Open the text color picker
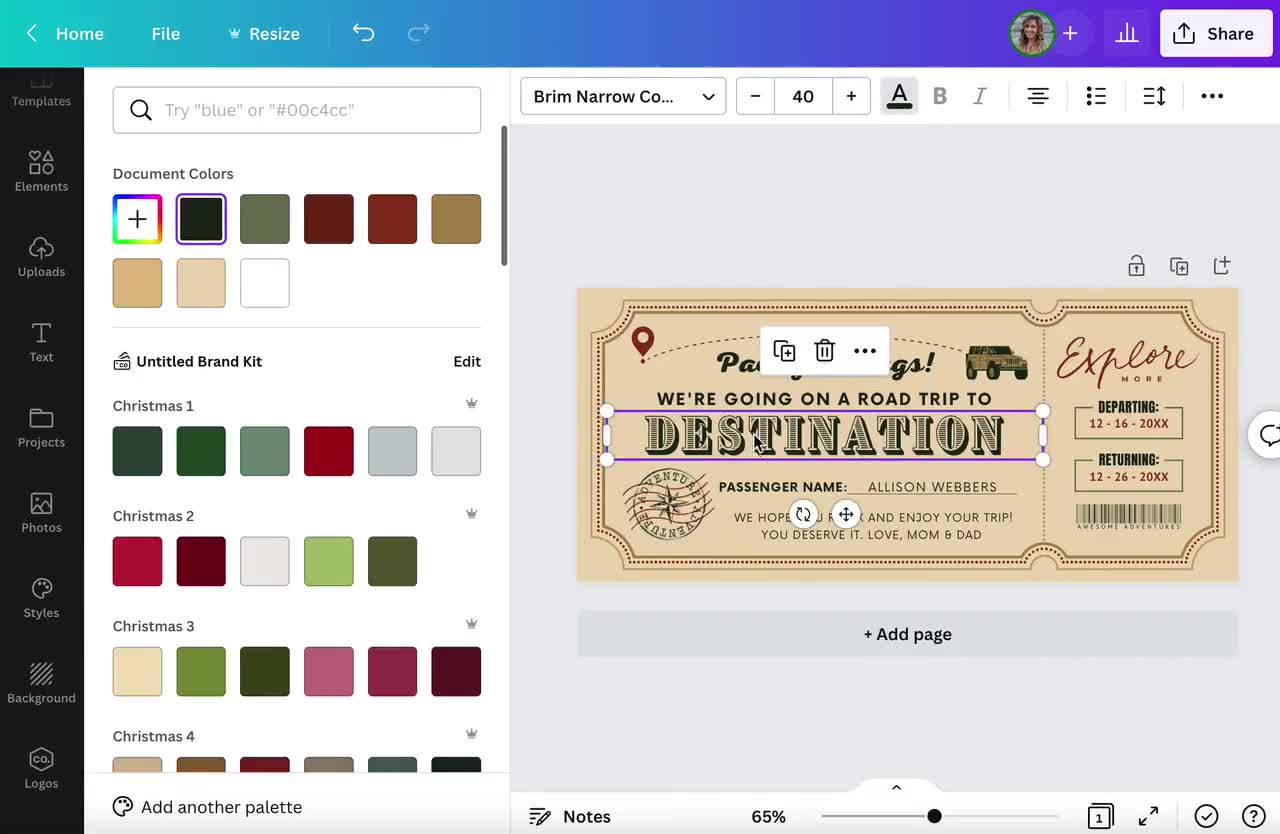 (899, 96)
